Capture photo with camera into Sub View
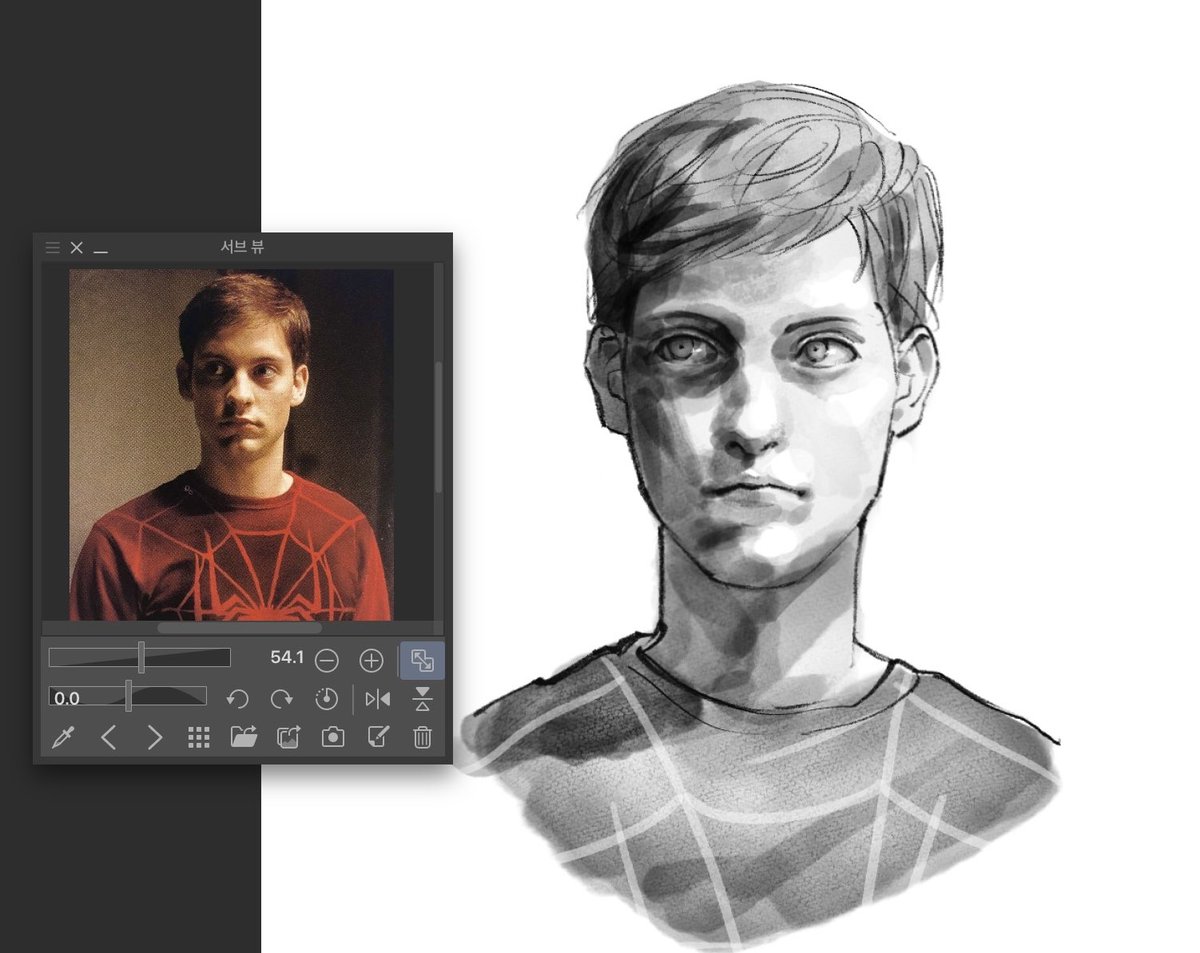The image size is (1200, 953). (333, 738)
